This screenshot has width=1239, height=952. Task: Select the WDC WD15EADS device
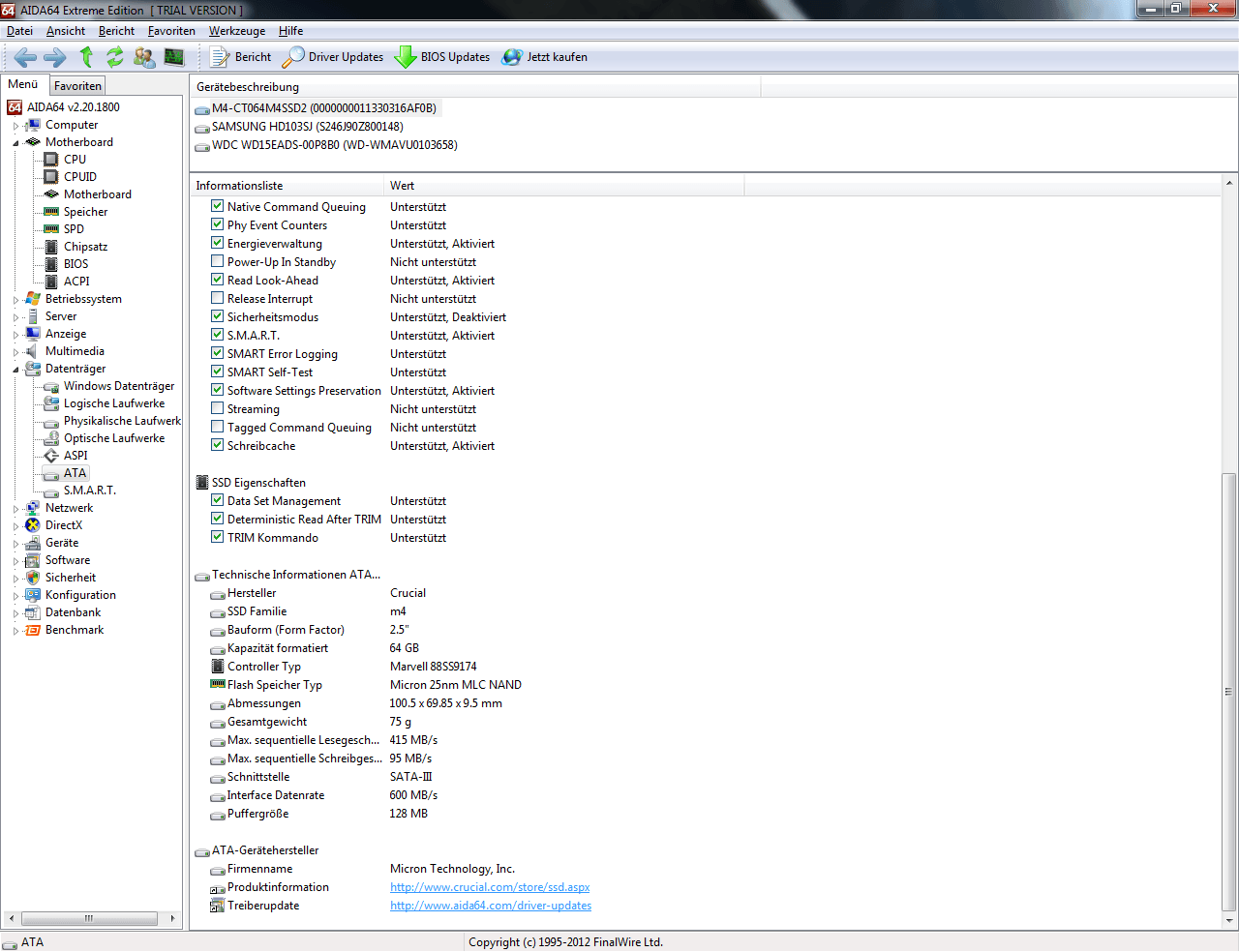[335, 145]
